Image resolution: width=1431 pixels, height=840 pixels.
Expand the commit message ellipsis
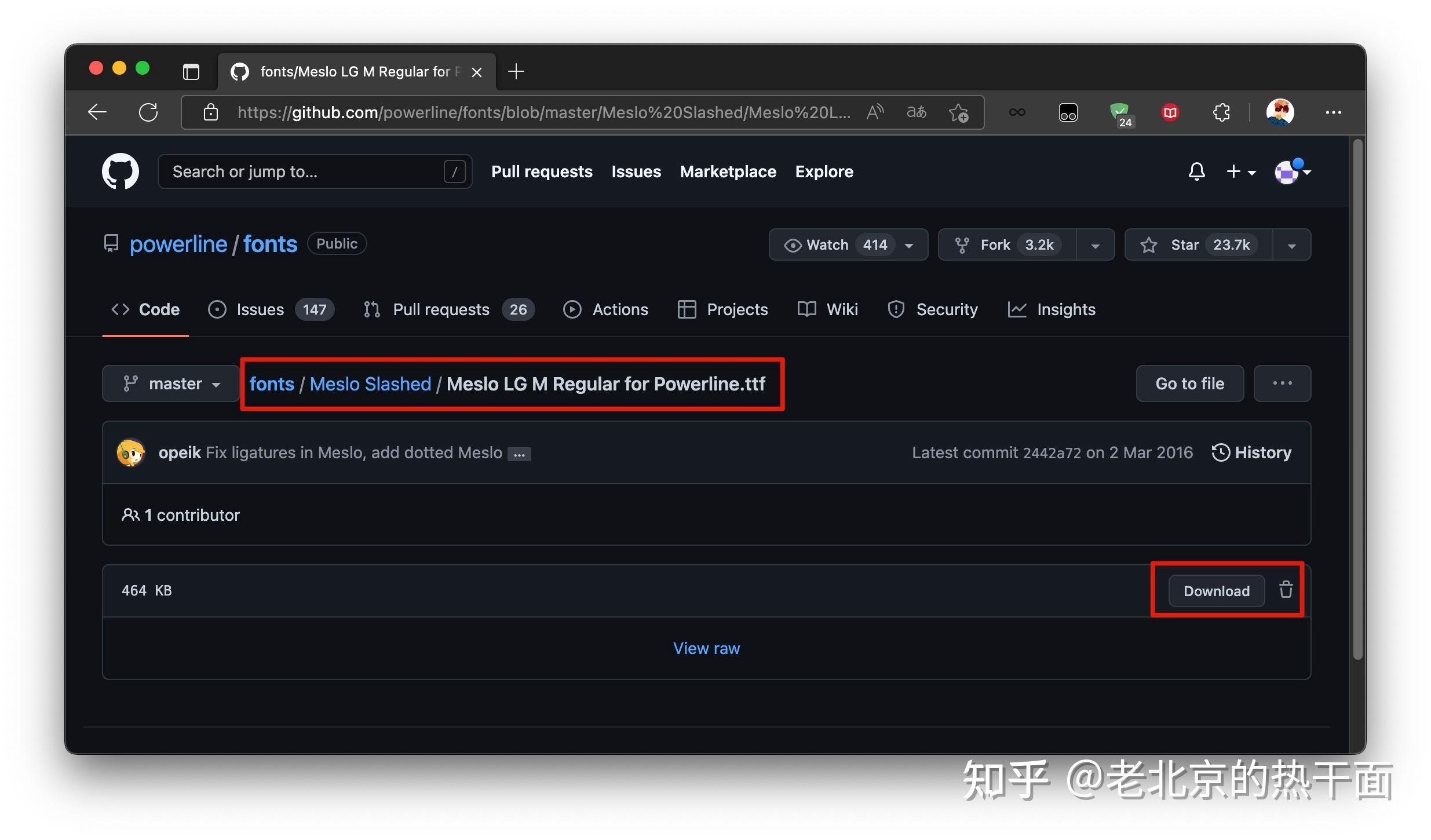pos(519,454)
